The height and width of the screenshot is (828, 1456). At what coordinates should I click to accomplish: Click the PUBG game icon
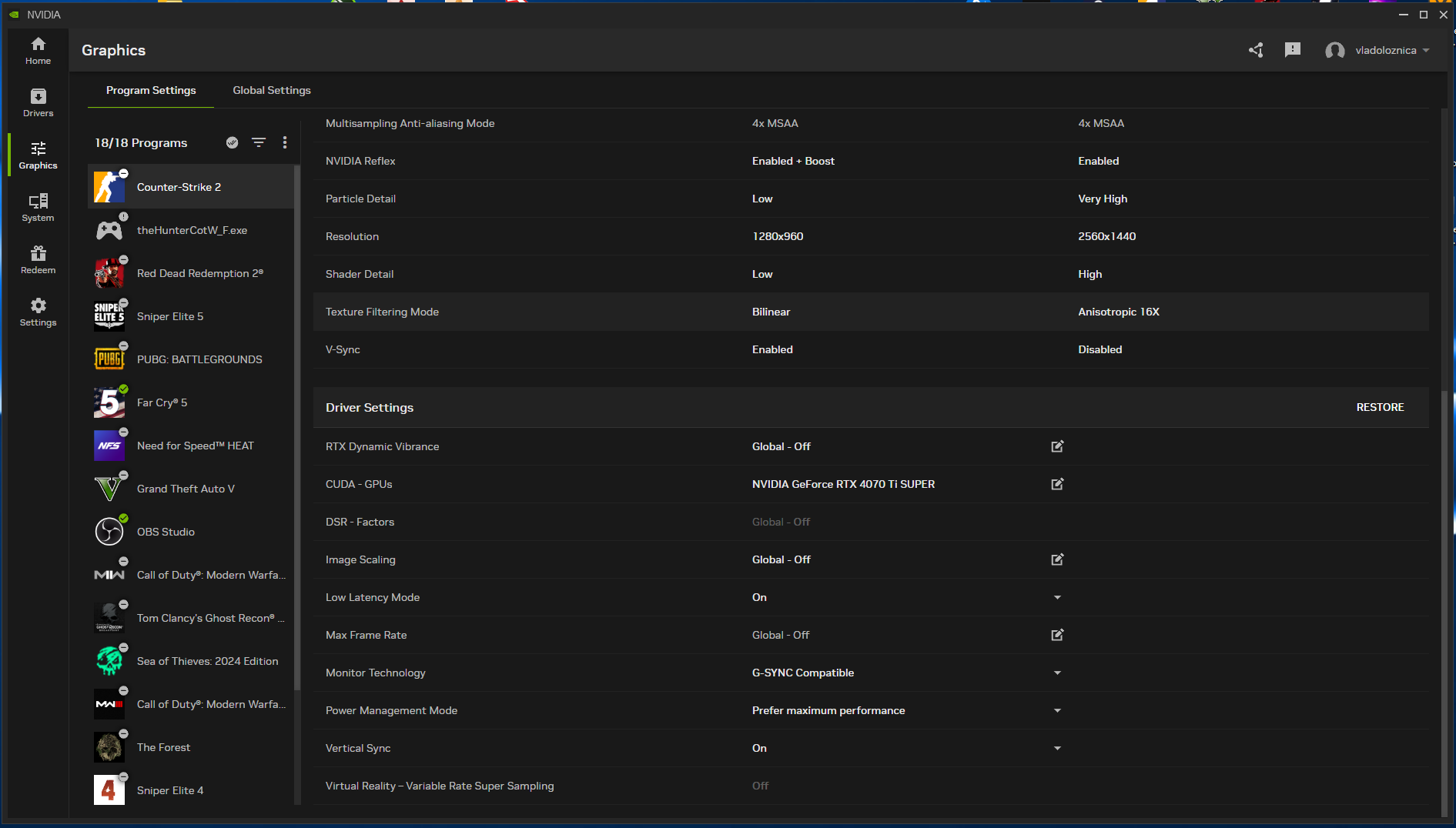pos(109,359)
